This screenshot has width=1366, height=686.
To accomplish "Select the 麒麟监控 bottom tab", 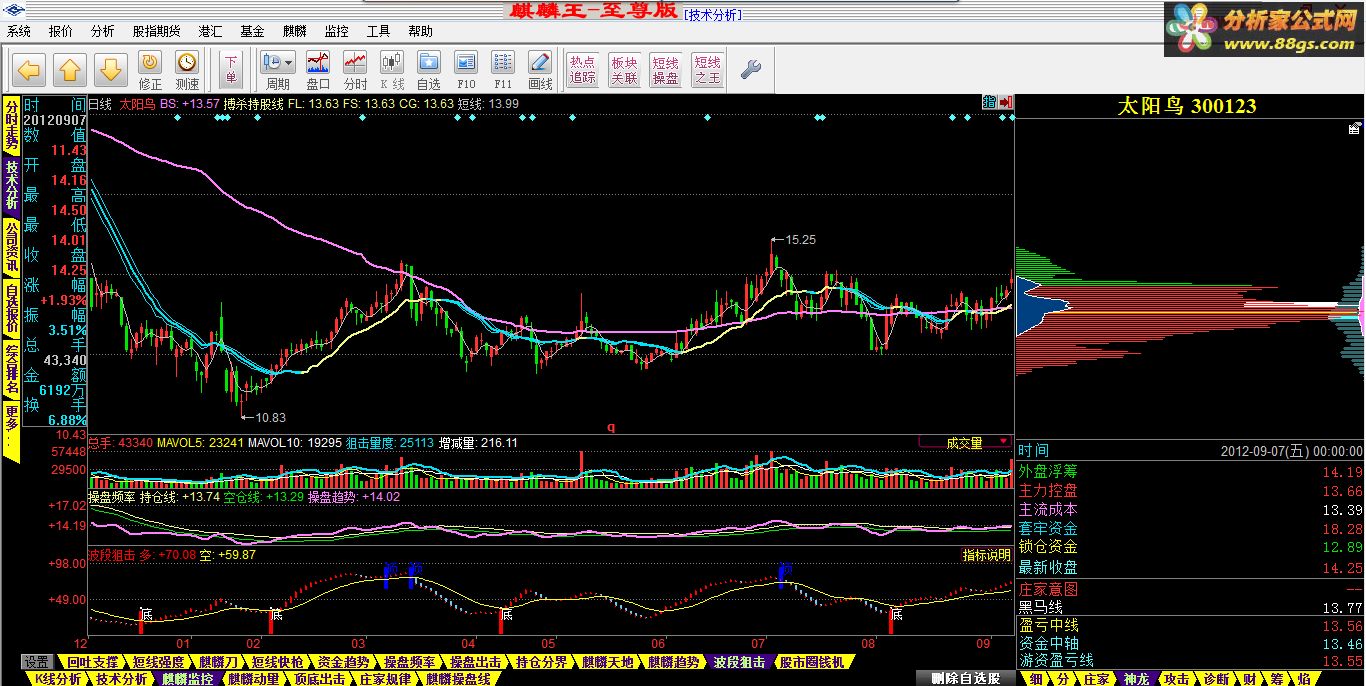I will [x=188, y=678].
